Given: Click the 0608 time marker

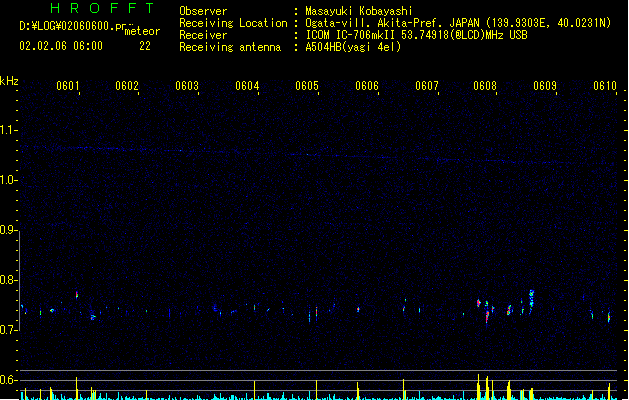Looking at the screenshot, I should (x=485, y=86).
